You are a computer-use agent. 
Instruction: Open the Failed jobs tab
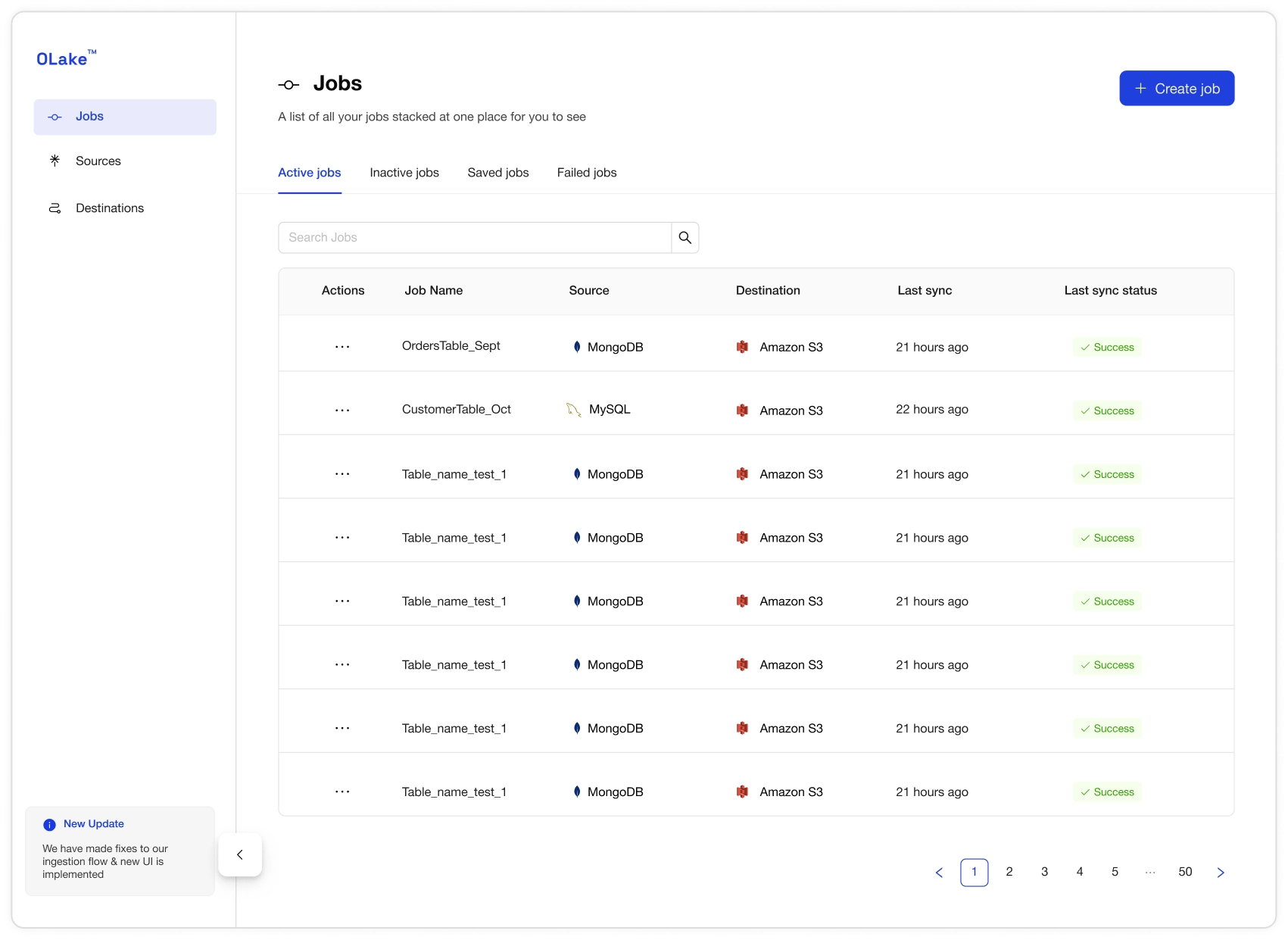coord(586,173)
